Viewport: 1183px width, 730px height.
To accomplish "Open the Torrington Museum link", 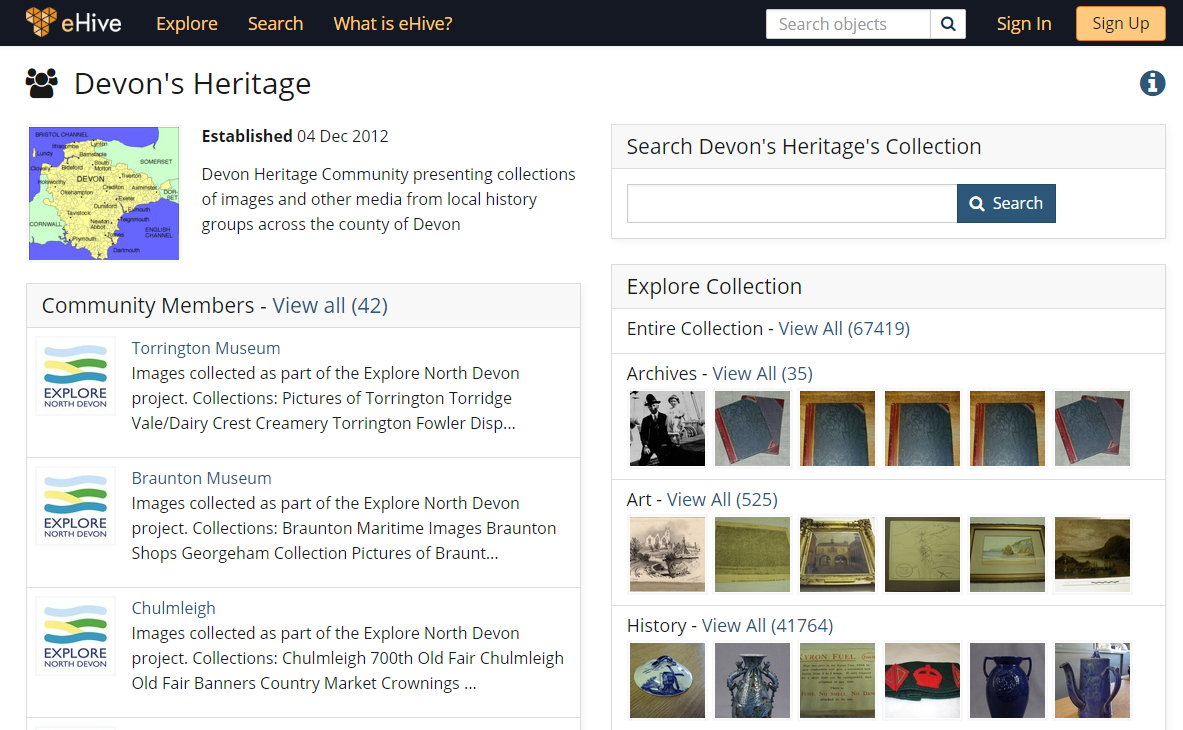I will 206,348.
